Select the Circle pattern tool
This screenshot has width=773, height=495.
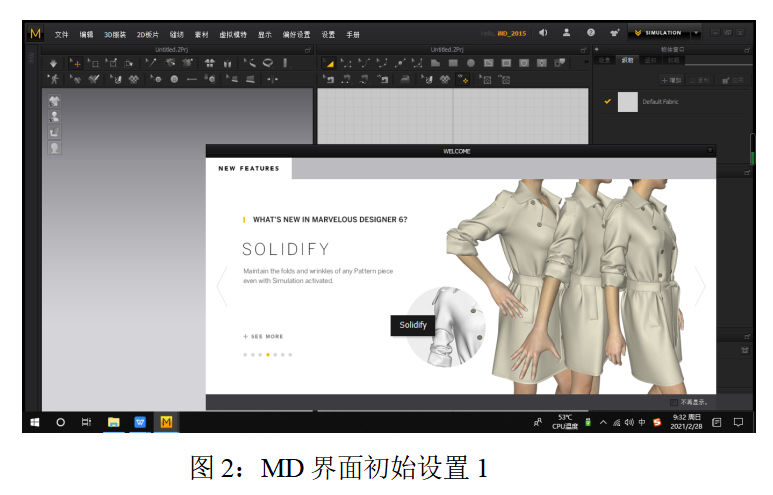[471, 63]
